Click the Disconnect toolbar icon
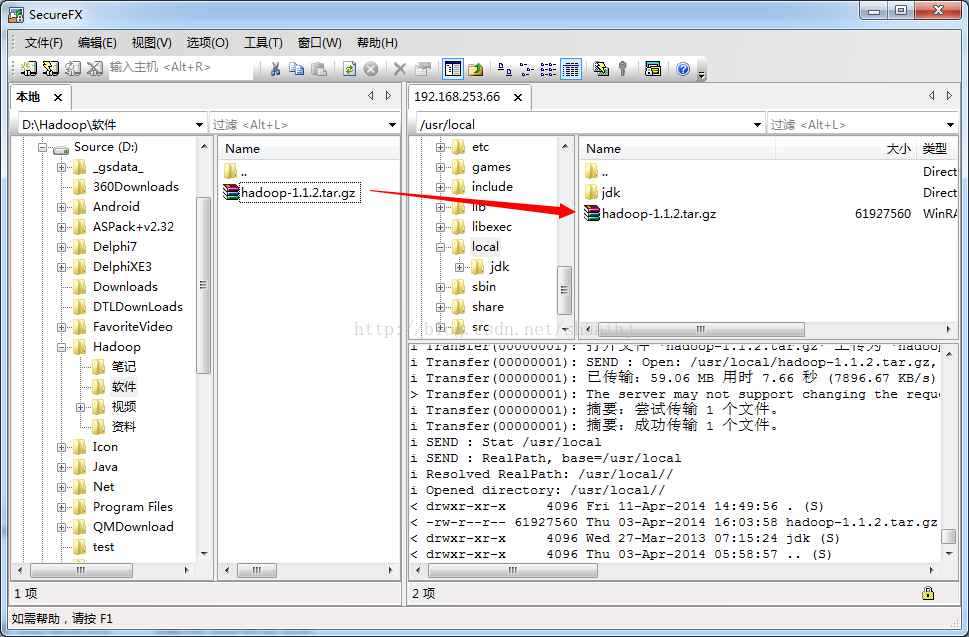 [95, 69]
